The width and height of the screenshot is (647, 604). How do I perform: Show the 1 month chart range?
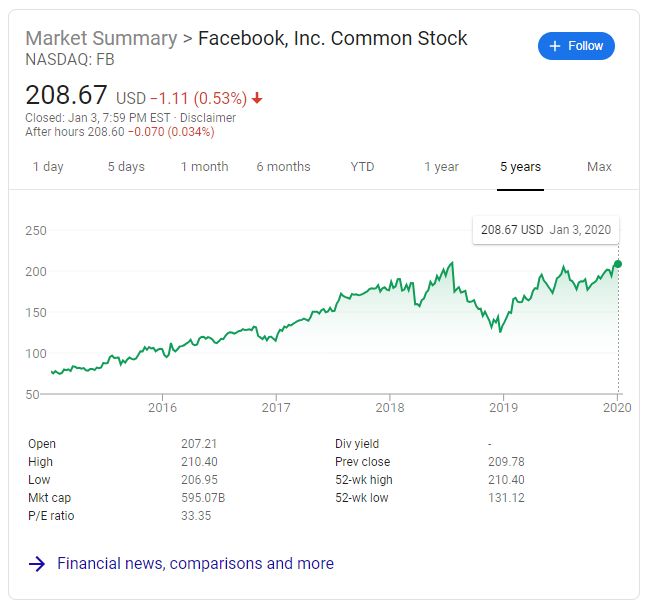pyautogui.click(x=205, y=167)
